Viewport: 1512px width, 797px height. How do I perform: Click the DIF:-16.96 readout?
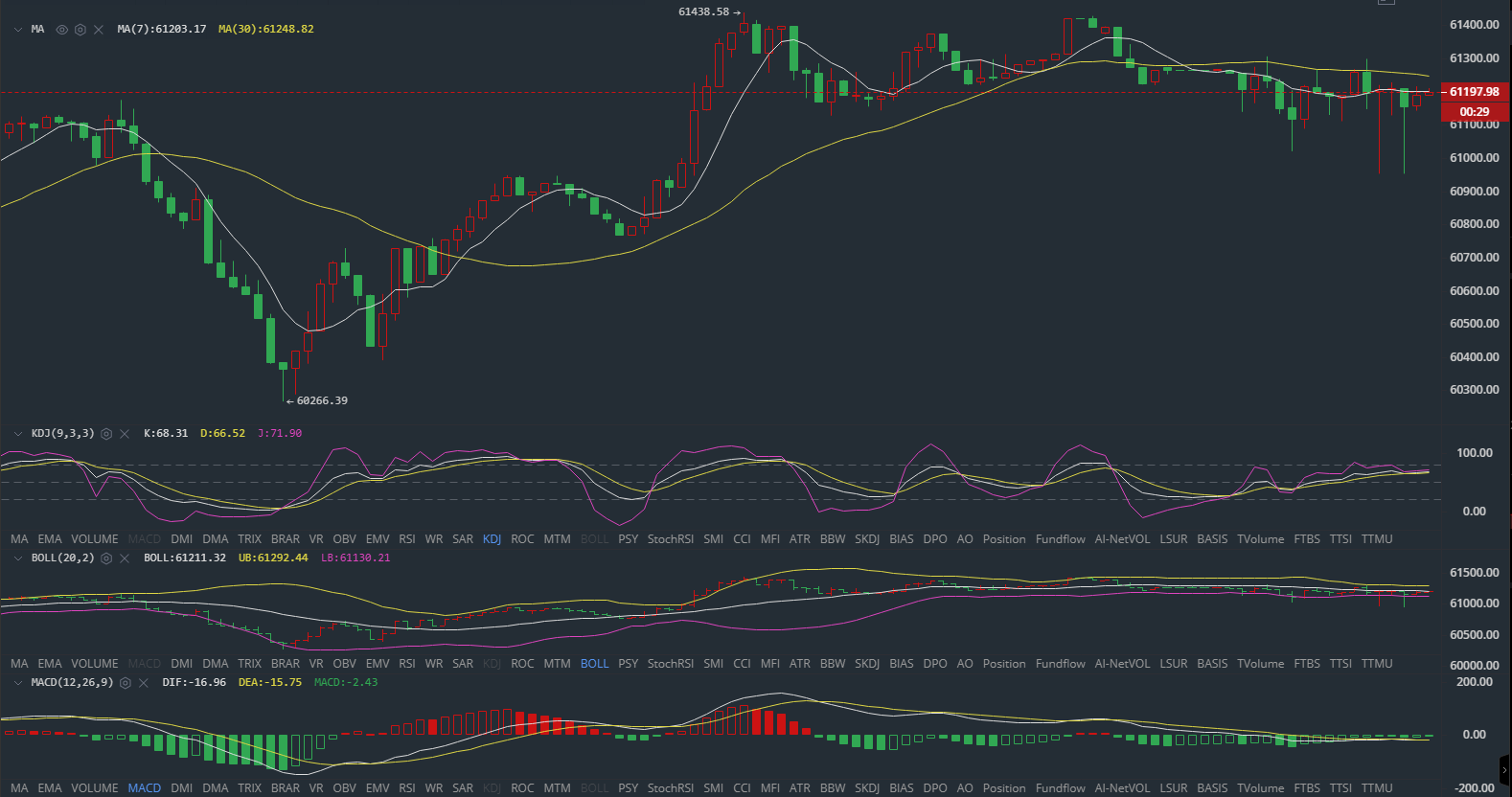coord(195,683)
